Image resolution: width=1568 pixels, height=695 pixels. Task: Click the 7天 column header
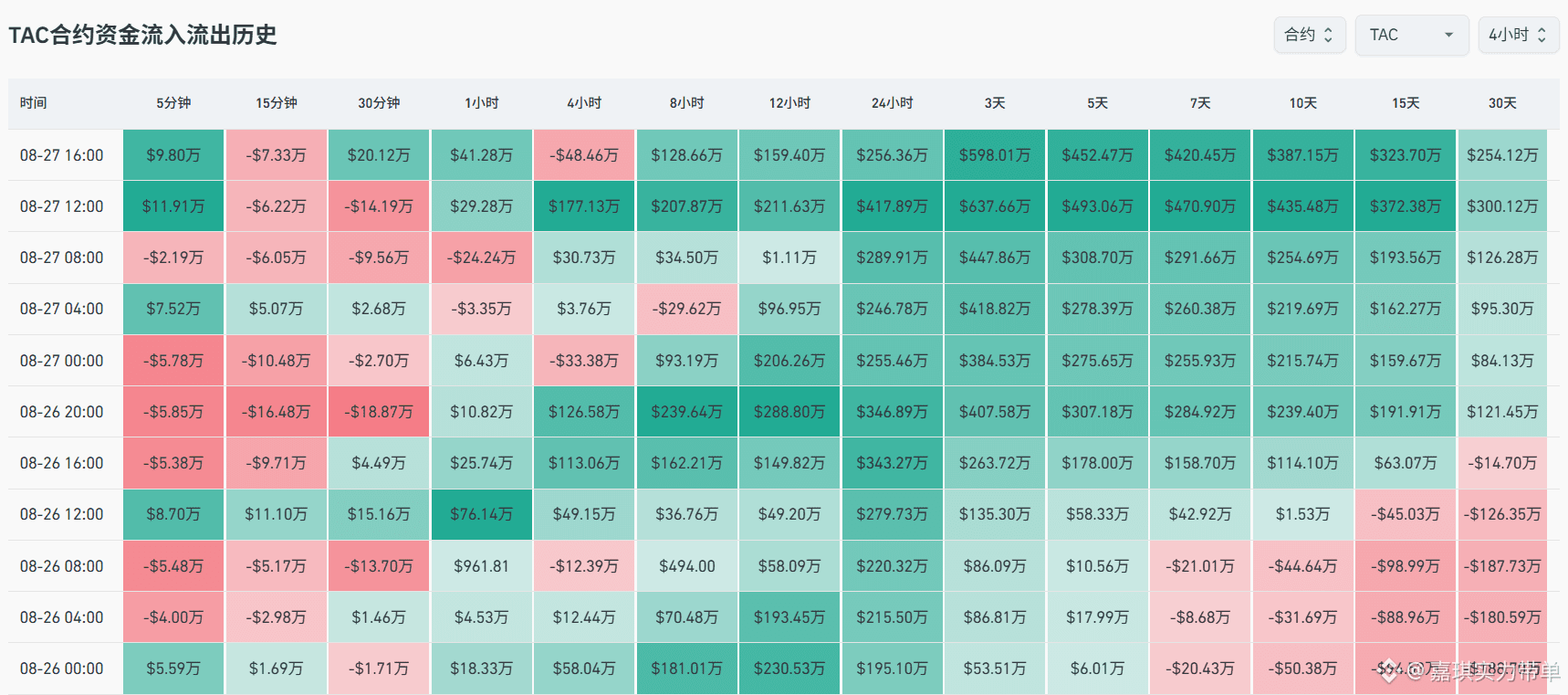[1200, 103]
